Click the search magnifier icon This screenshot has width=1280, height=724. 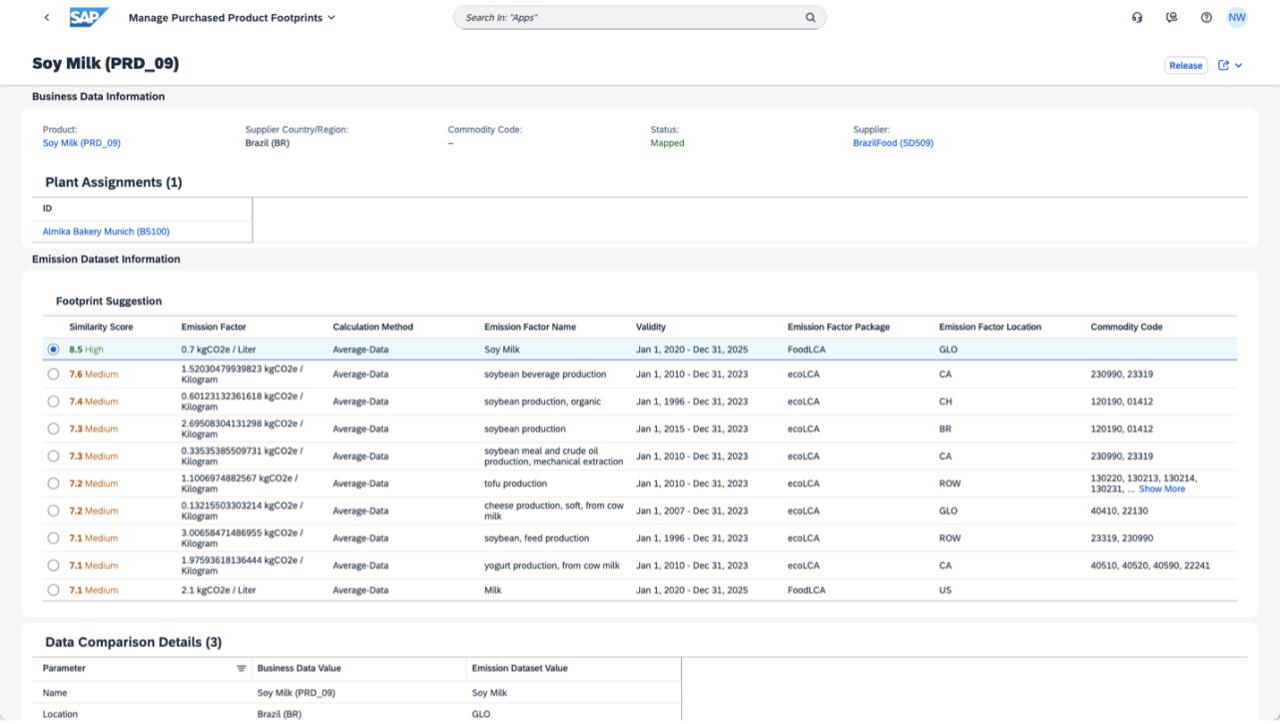[x=811, y=18]
